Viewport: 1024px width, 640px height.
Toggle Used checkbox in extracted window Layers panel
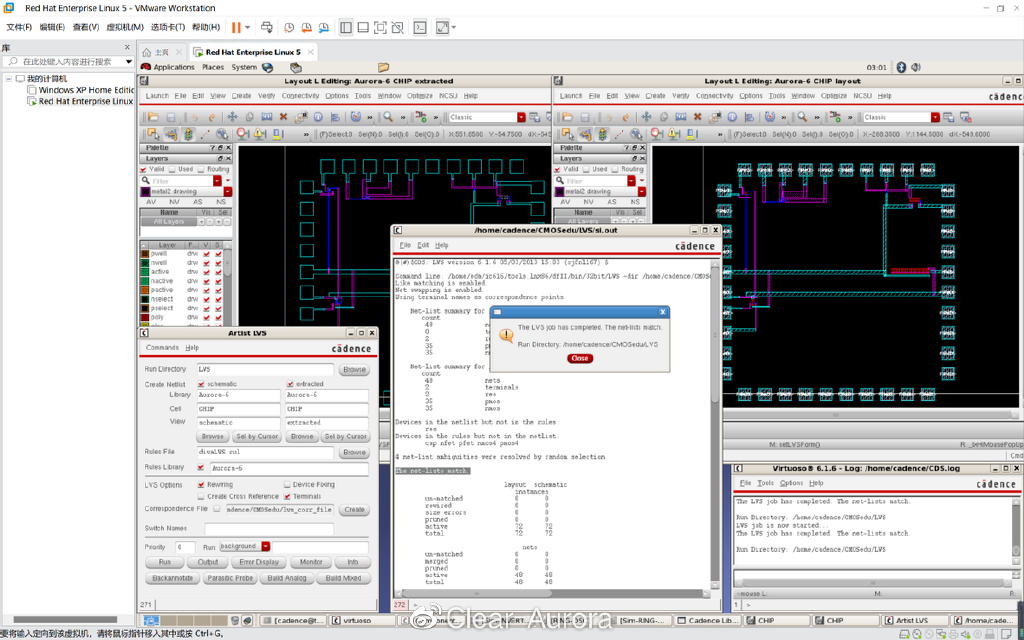coord(172,169)
